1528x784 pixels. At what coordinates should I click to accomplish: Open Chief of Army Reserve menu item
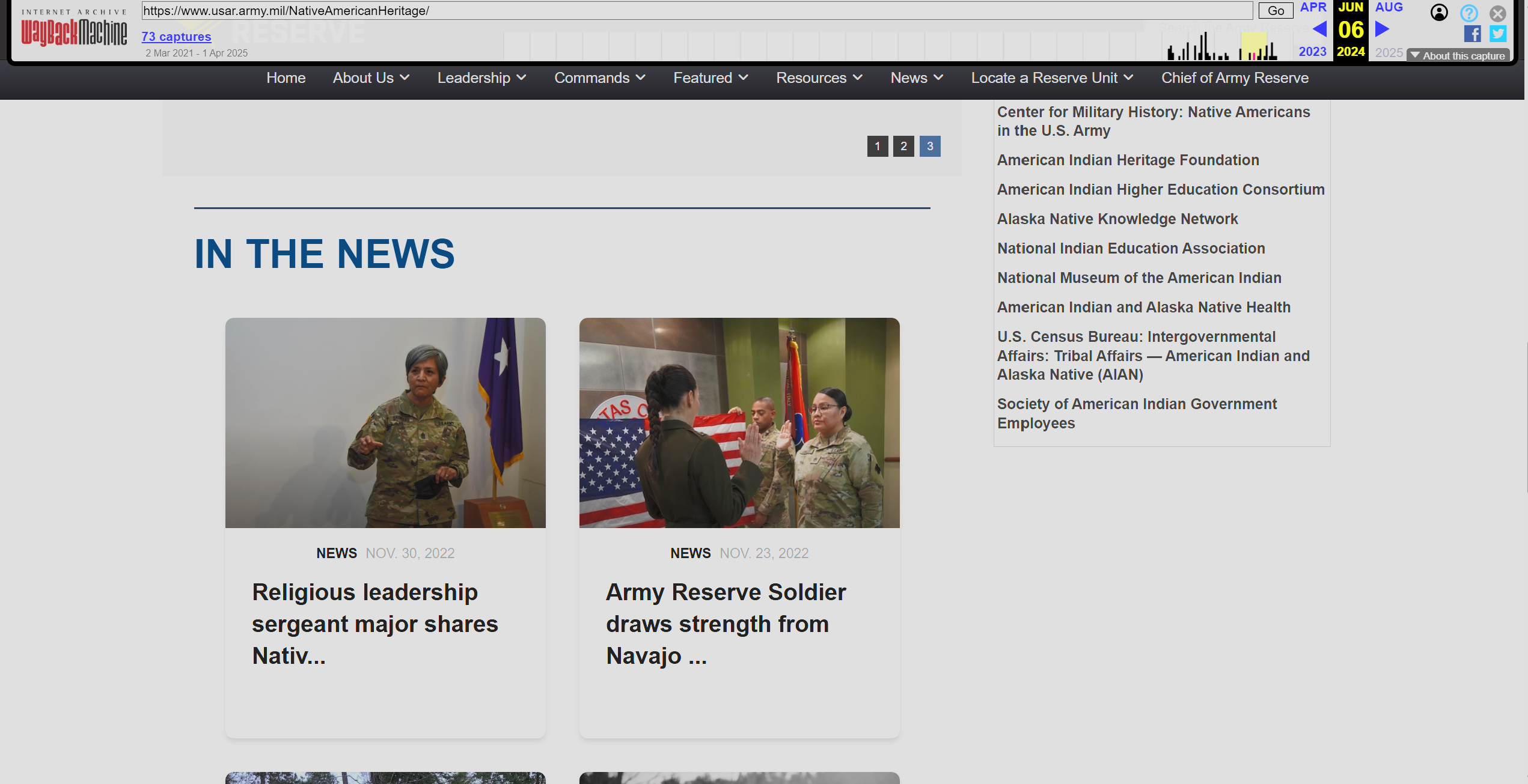[x=1235, y=78]
